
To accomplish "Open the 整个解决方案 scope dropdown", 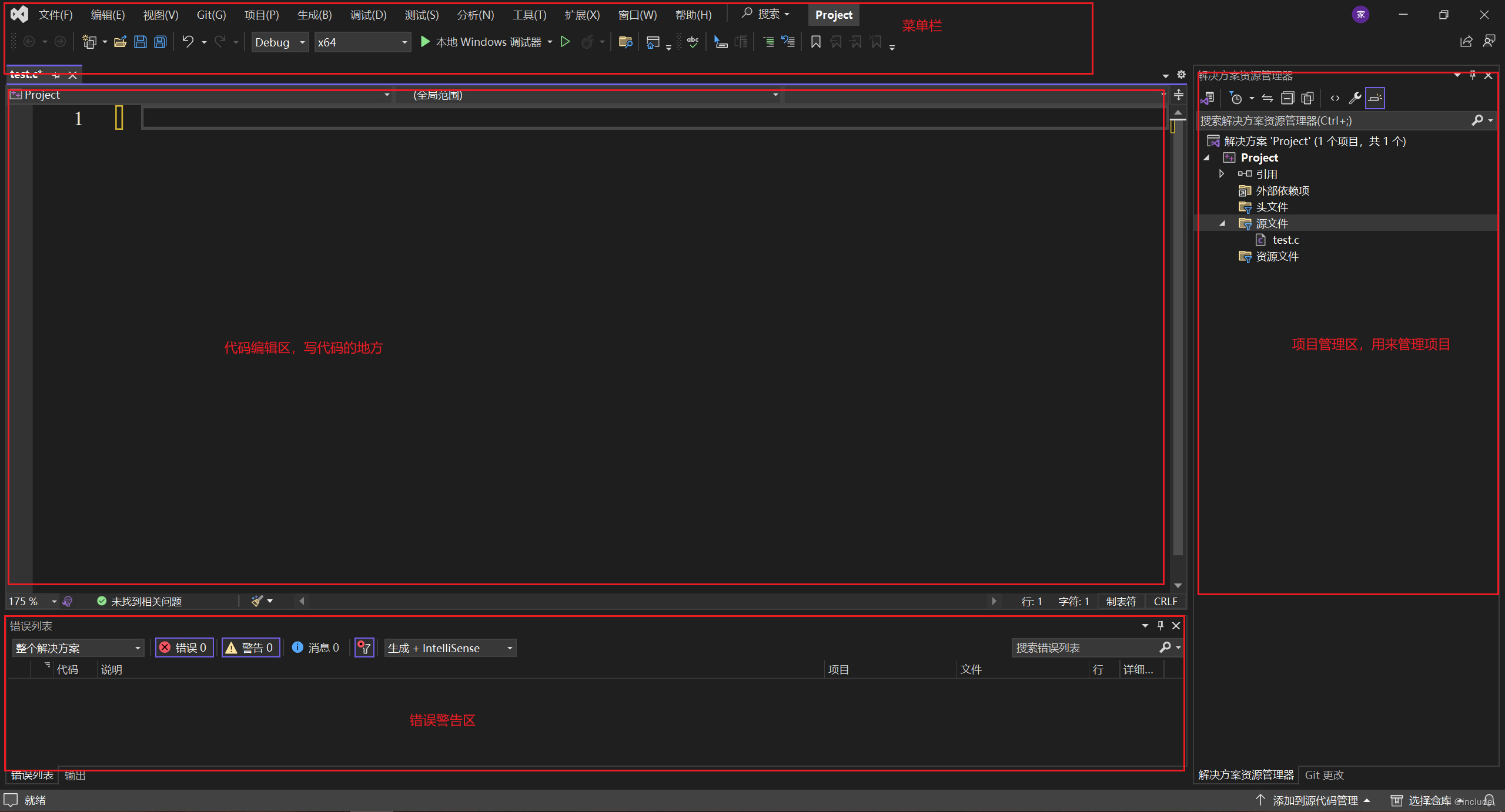I will pos(78,647).
